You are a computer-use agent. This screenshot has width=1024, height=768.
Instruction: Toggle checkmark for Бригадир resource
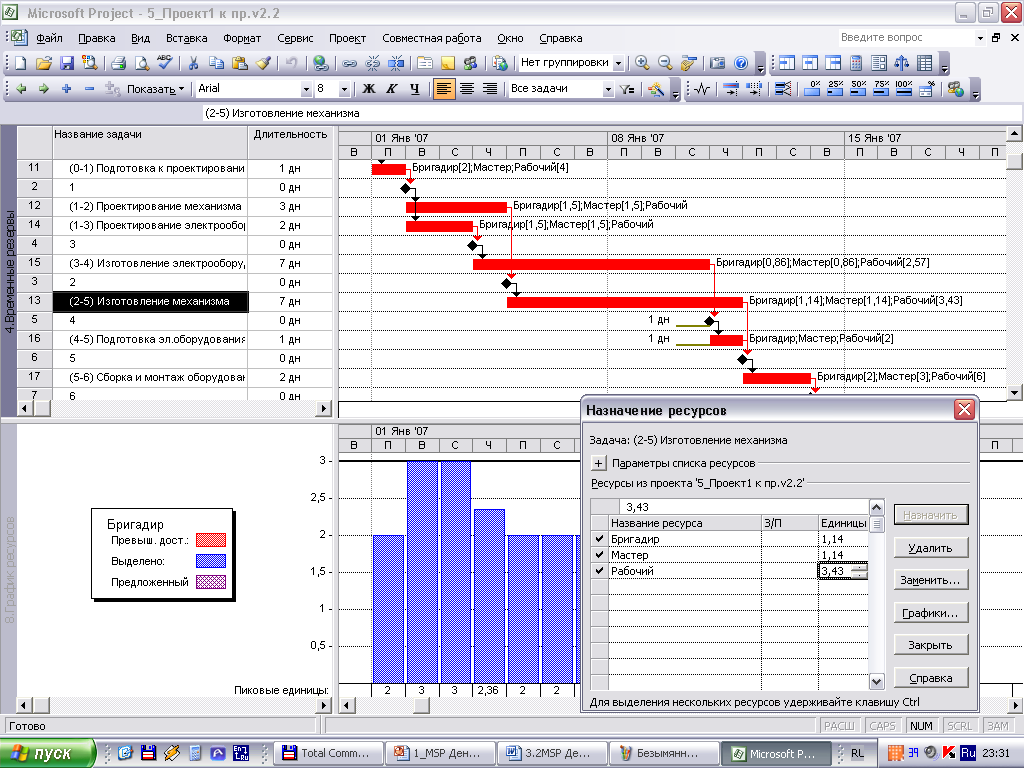(600, 539)
